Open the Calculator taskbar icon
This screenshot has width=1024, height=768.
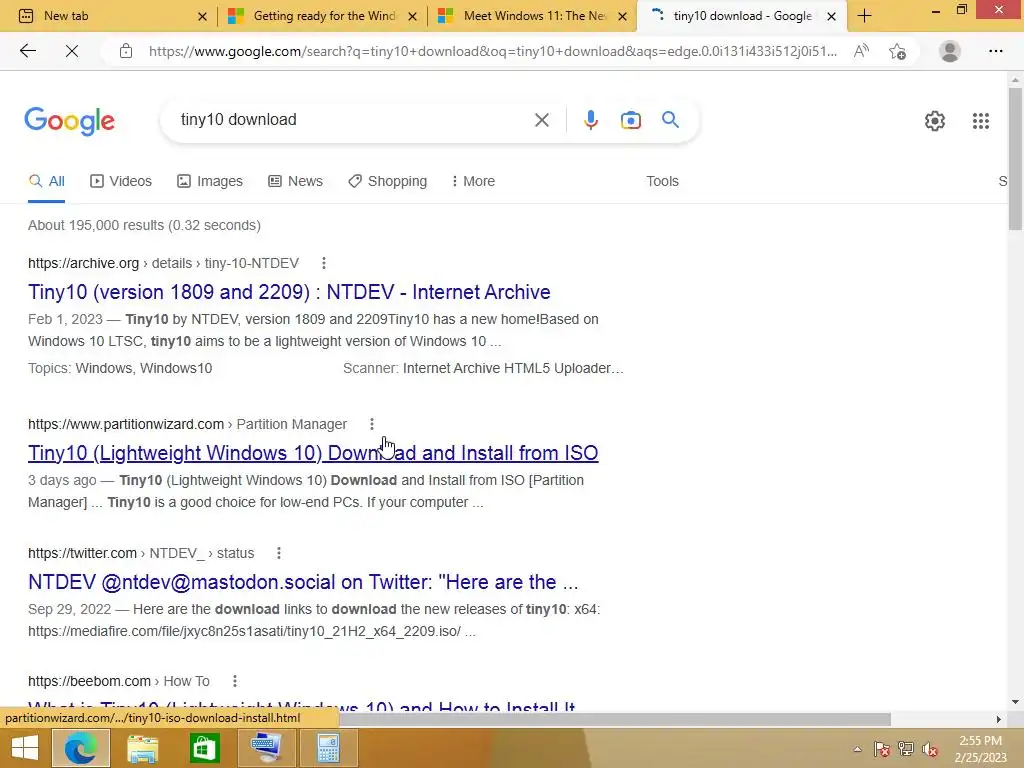[x=328, y=748]
